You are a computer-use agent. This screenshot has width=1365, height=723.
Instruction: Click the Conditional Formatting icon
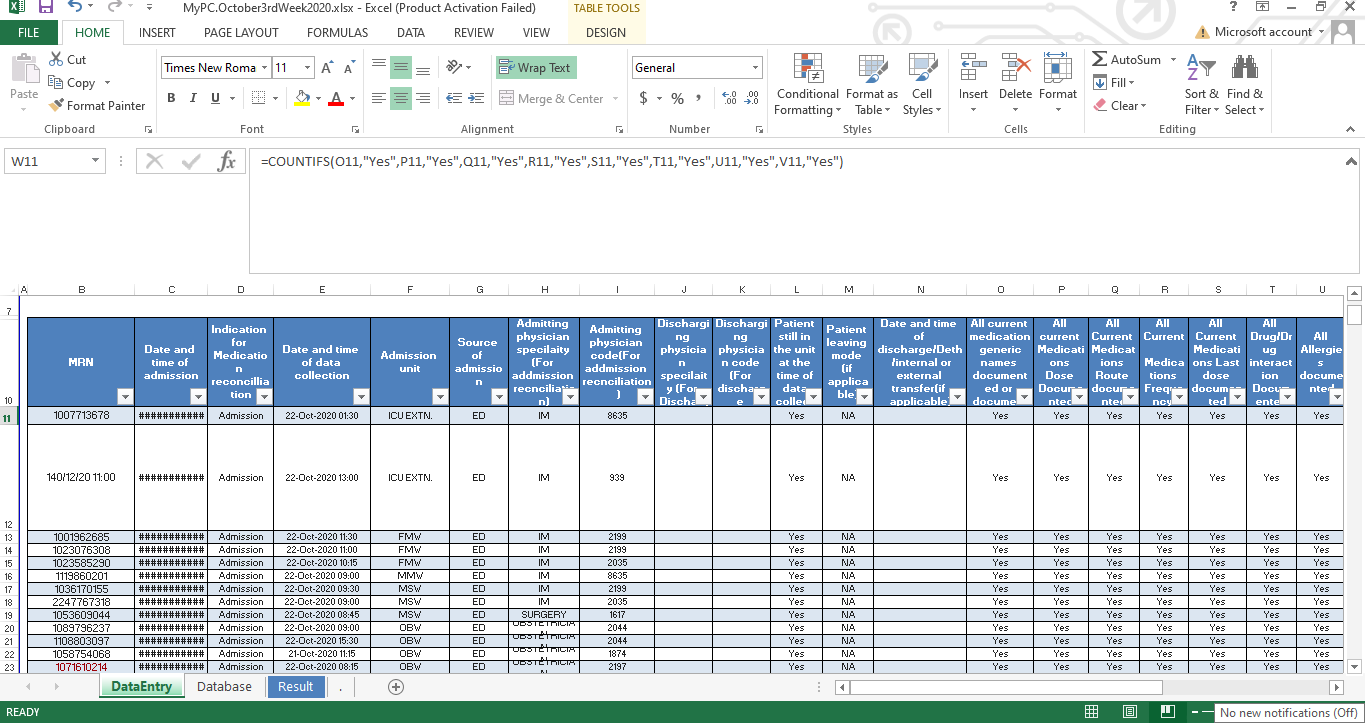807,68
